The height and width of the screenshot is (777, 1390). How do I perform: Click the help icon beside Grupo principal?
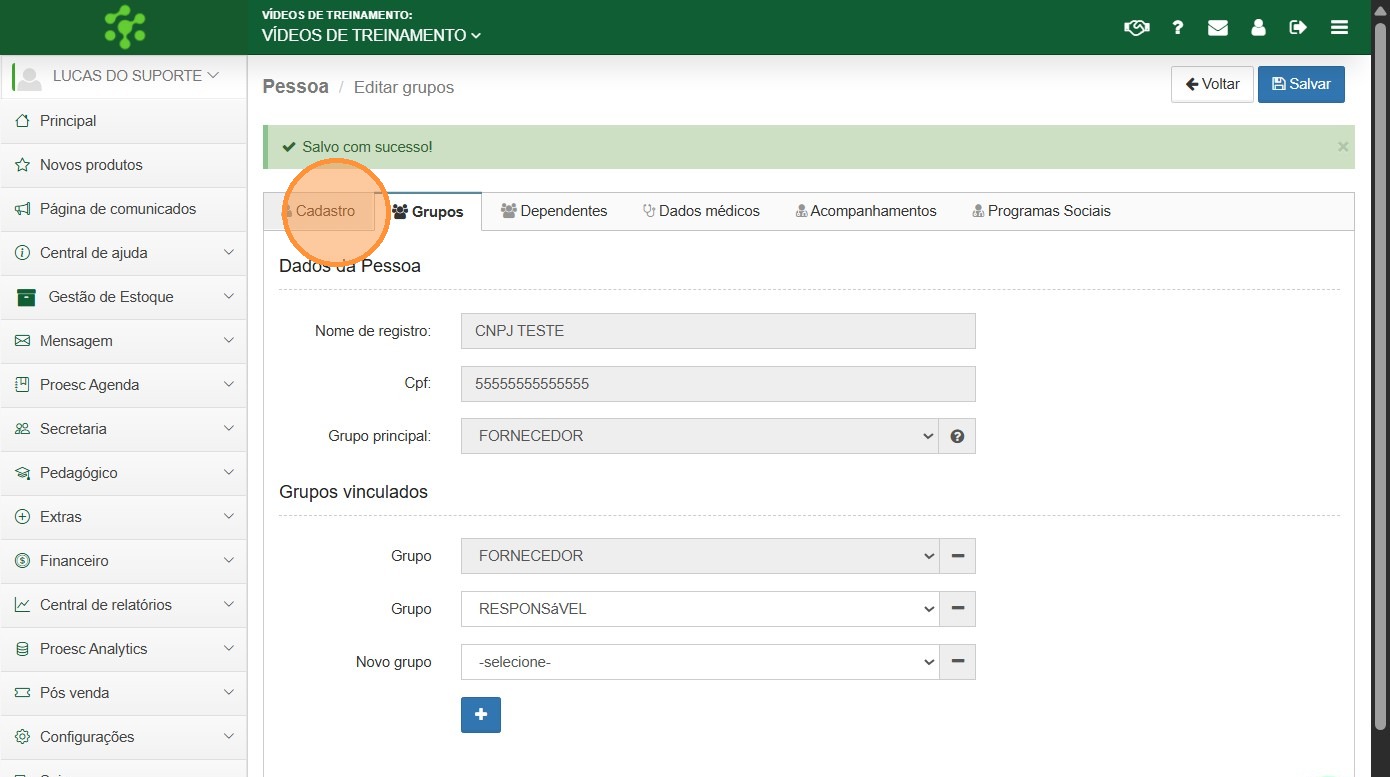pos(957,436)
